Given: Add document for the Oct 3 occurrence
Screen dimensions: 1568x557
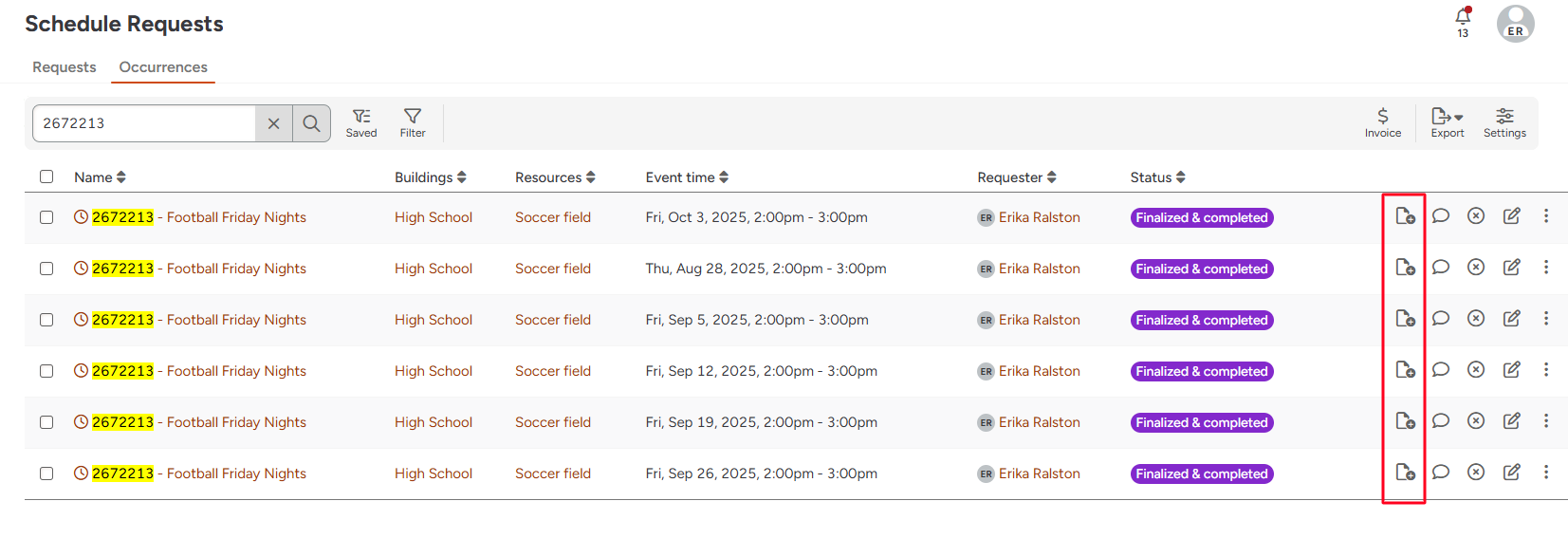Looking at the screenshot, I should point(1405,216).
